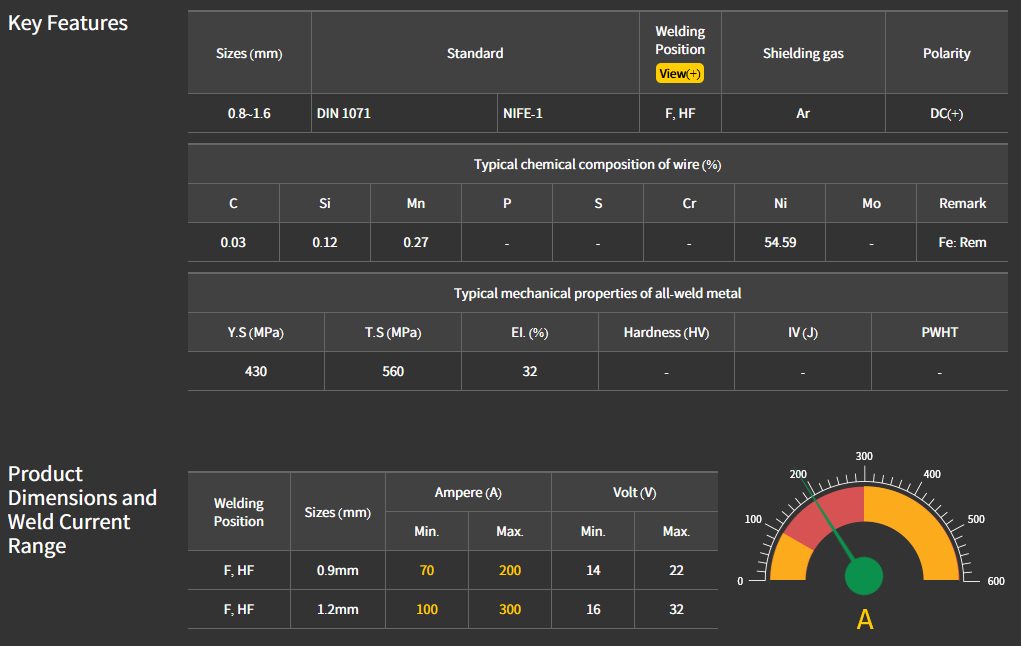Screen dimensions: 1021x646
Task: Select Product Dimensions and Weld Current heading
Action: pos(82,510)
